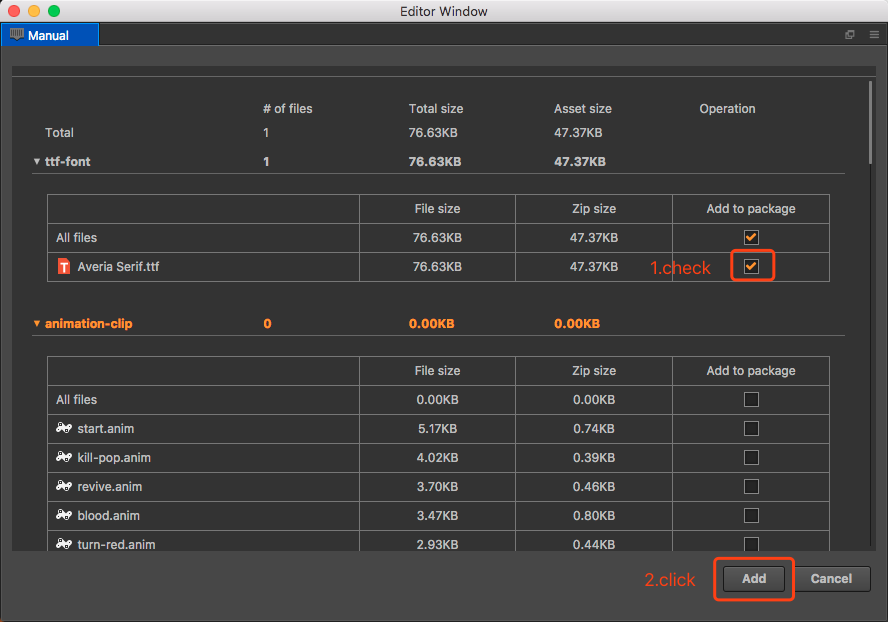Select the turn-red.anim file name
The width and height of the screenshot is (888, 622).
pyautogui.click(x=116, y=544)
